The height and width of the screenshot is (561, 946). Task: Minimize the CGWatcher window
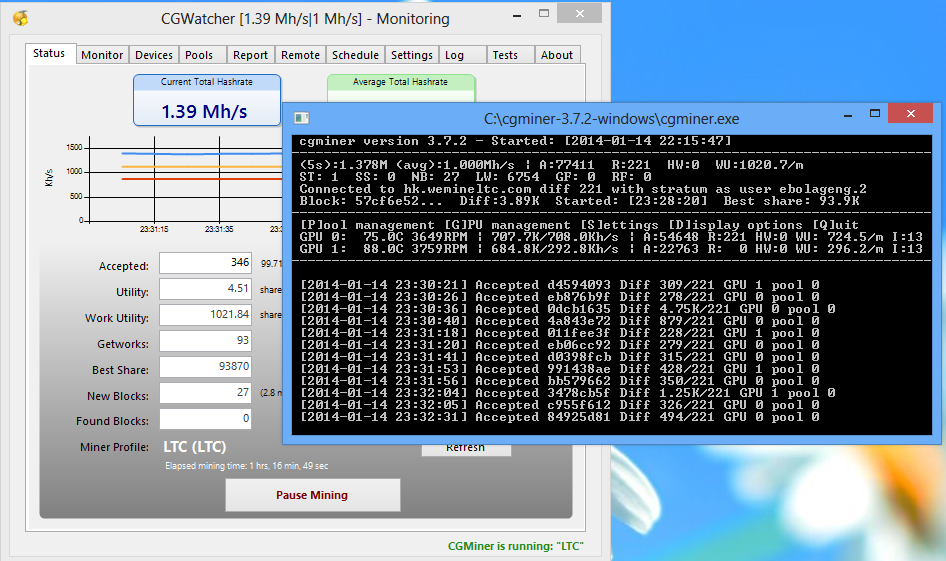516,14
